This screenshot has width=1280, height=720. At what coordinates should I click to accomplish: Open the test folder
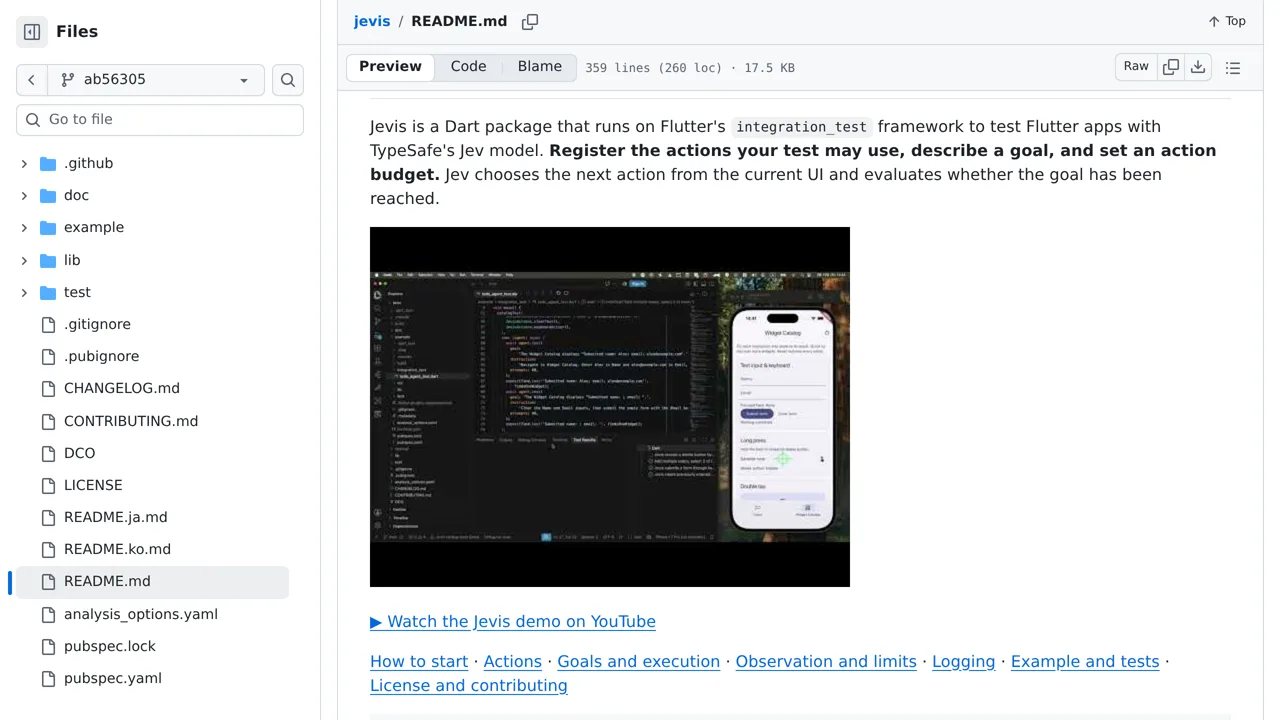(x=77, y=292)
